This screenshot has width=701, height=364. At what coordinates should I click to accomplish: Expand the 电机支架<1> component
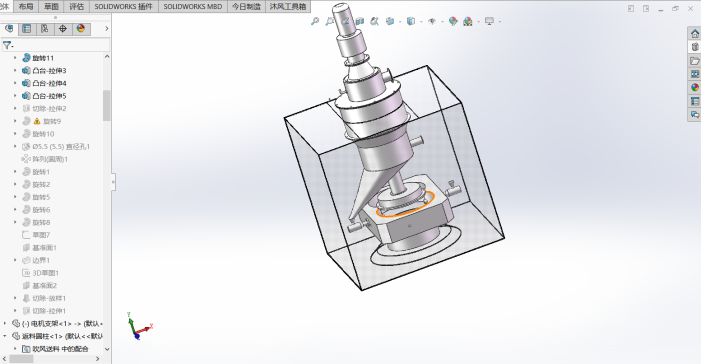click(x=5, y=323)
